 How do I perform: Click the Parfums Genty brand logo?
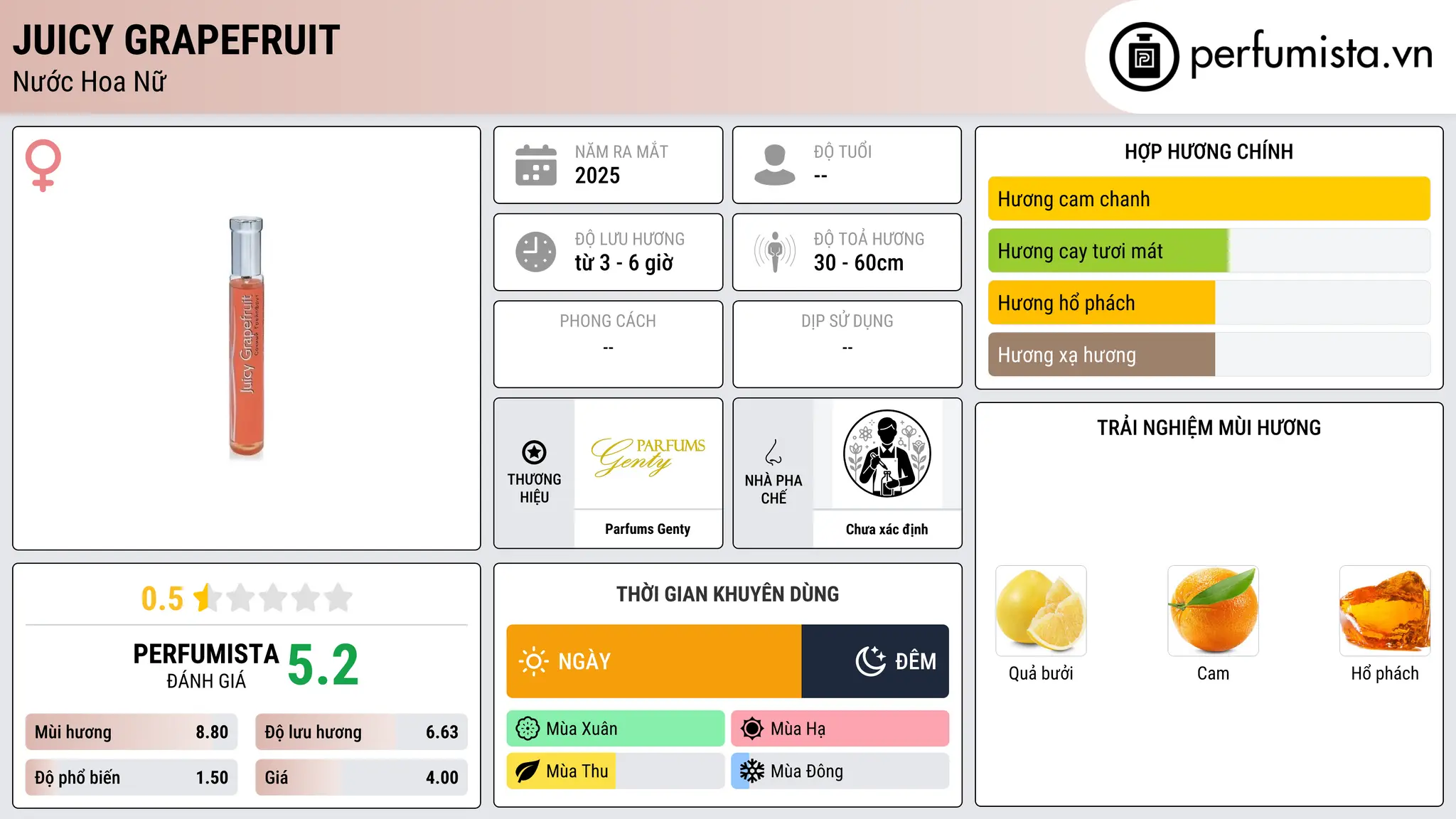pos(648,456)
